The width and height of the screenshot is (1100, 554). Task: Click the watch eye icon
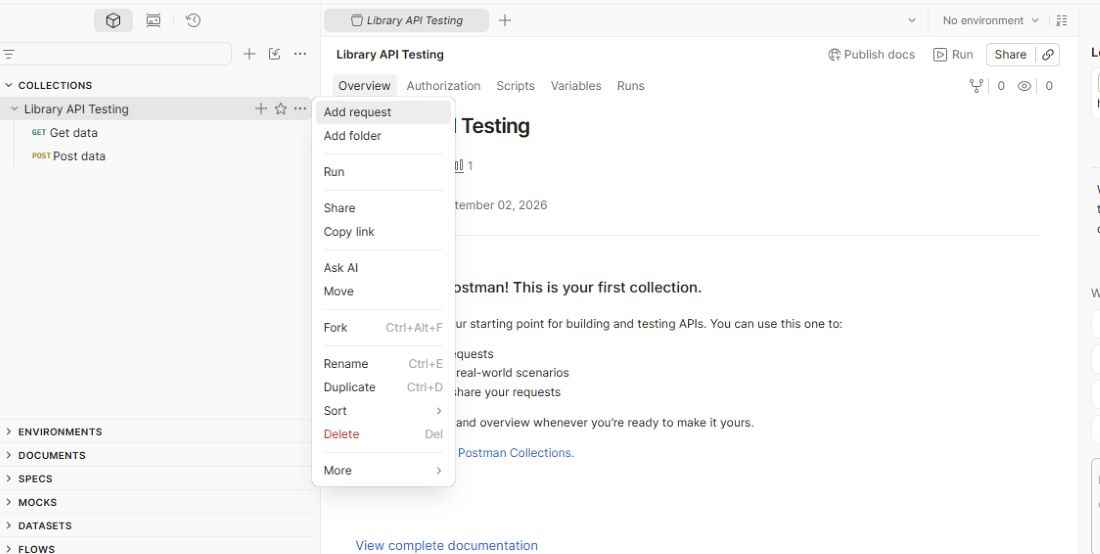click(x=1024, y=86)
